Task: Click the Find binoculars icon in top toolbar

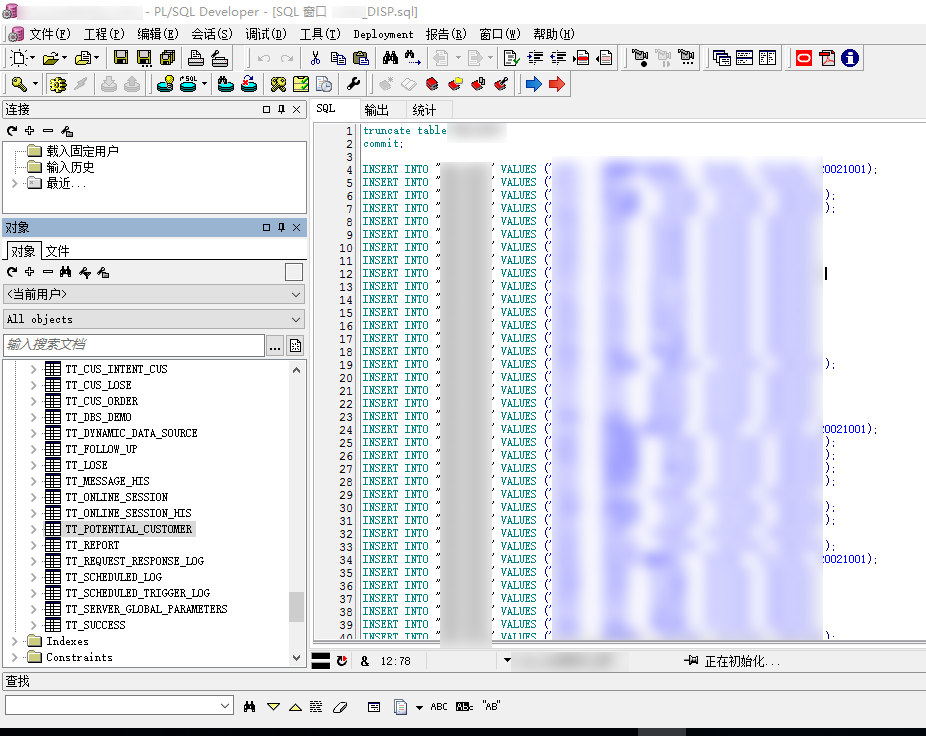Action: pyautogui.click(x=390, y=58)
